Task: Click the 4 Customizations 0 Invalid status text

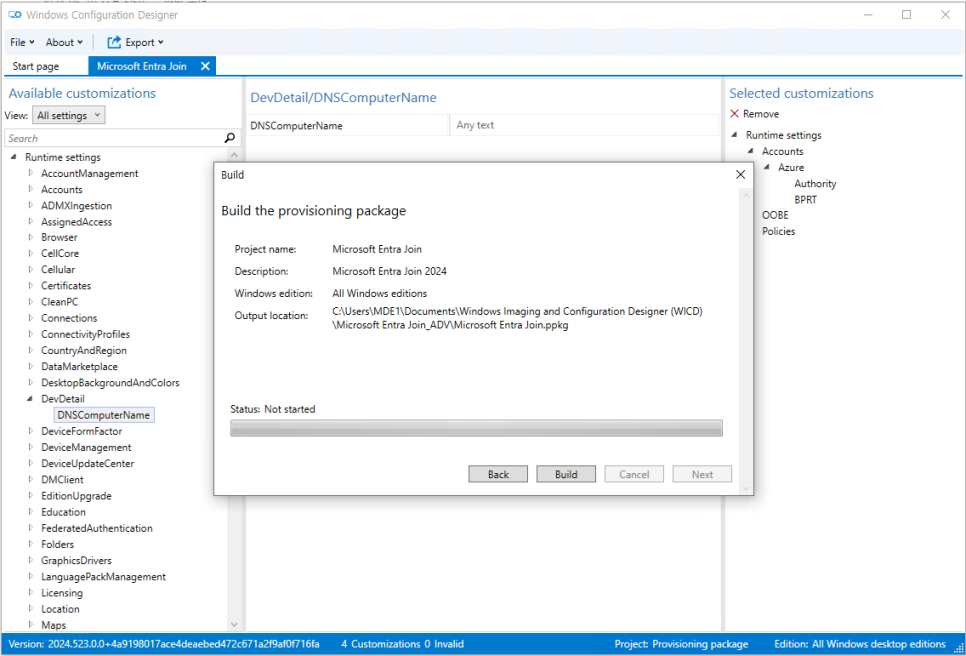Action: (402, 644)
